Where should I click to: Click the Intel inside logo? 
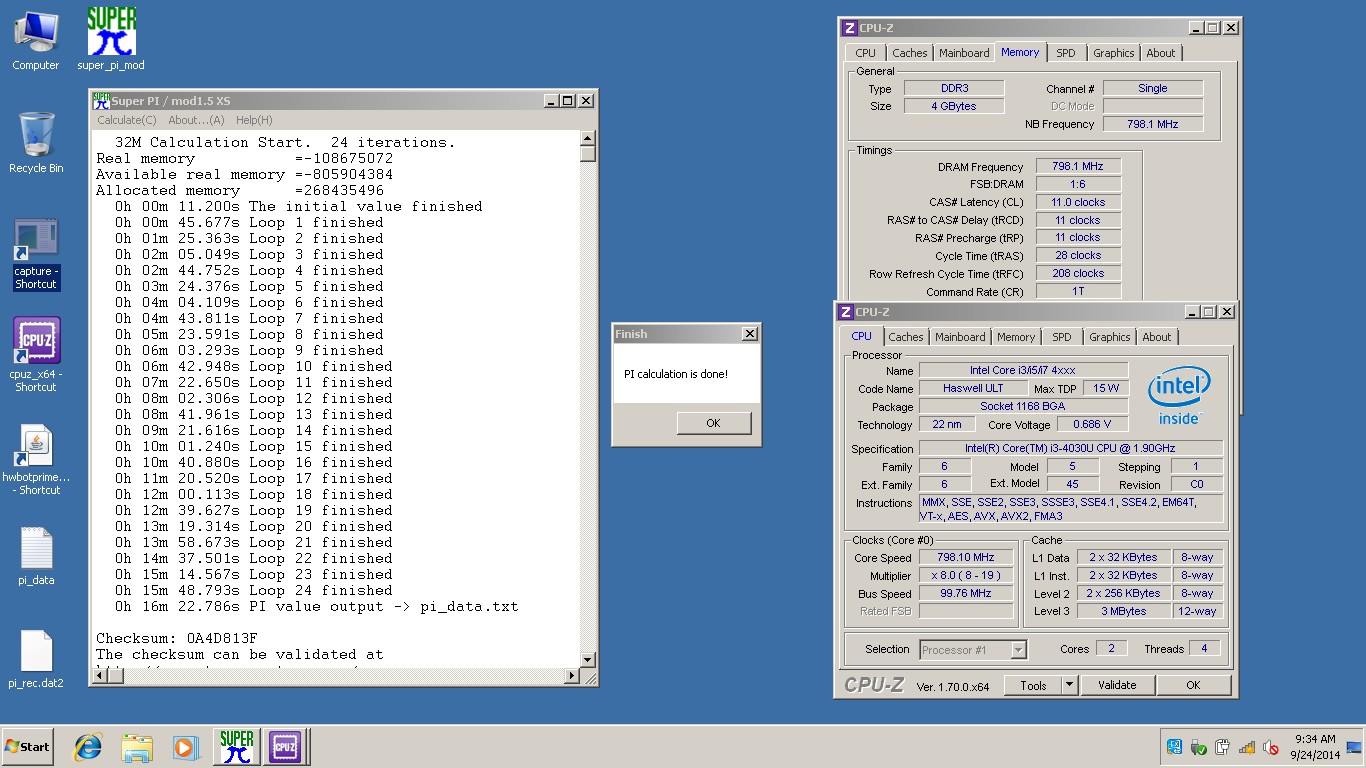[1179, 394]
